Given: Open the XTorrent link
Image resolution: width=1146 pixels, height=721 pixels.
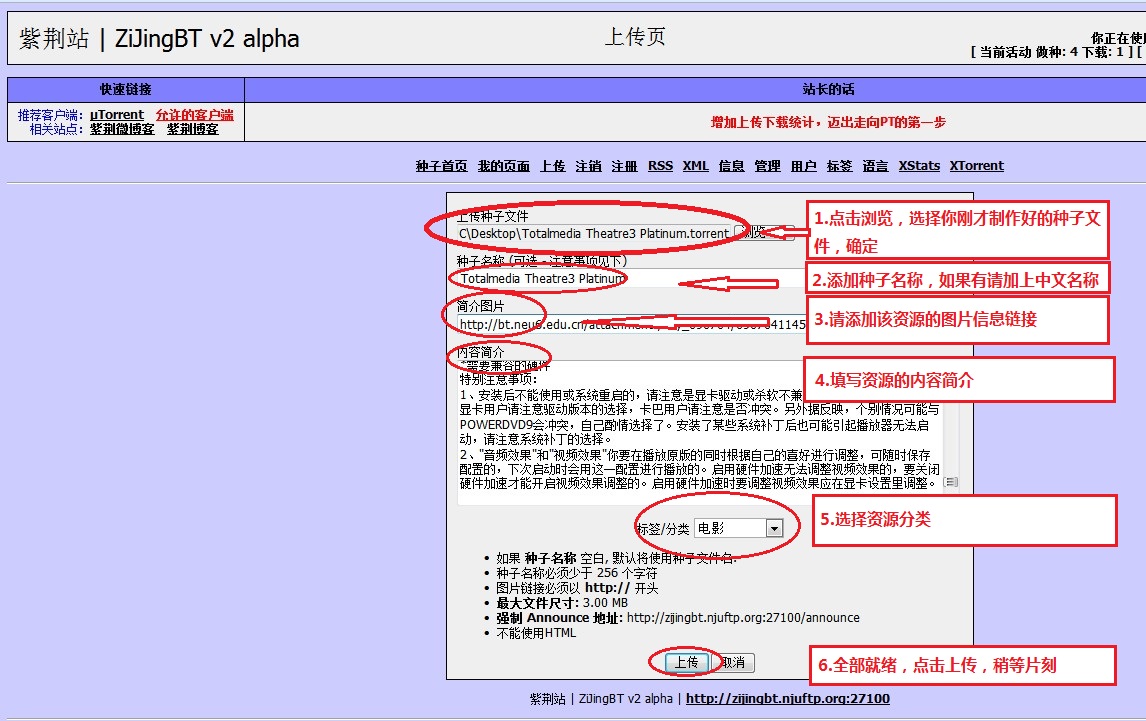Looking at the screenshot, I should click(976, 166).
